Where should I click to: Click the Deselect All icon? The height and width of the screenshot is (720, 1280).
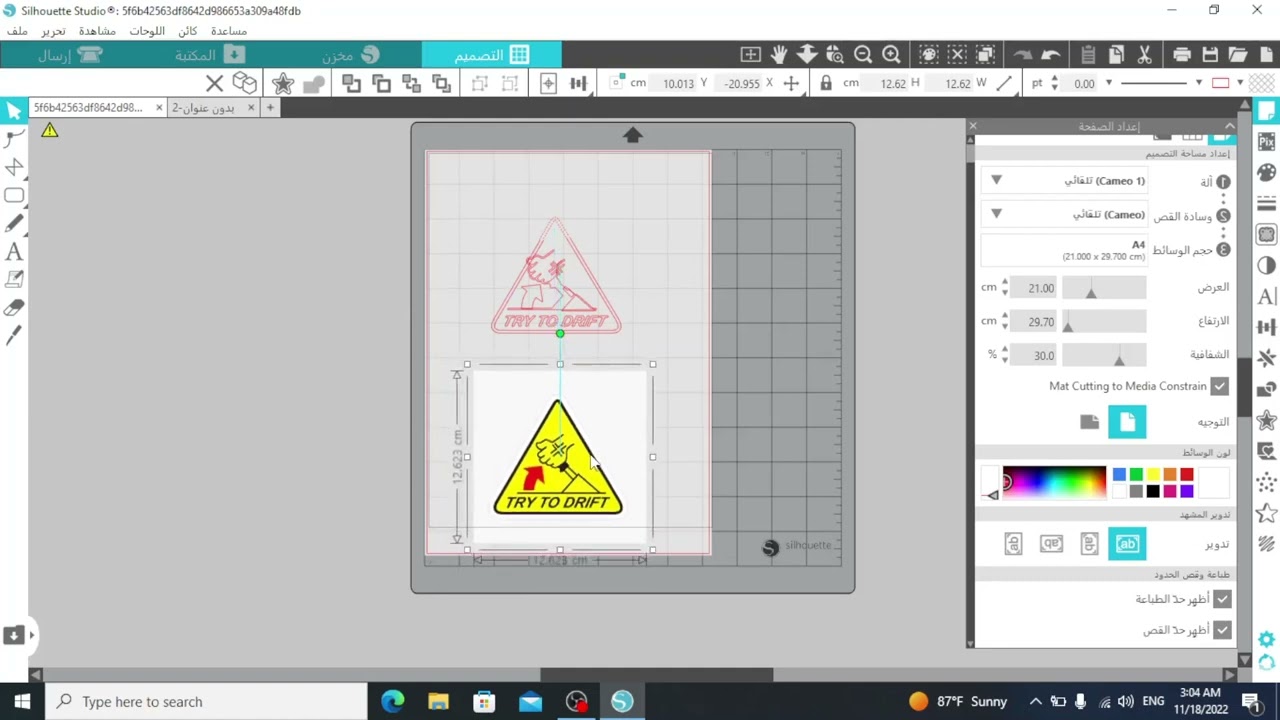957,55
